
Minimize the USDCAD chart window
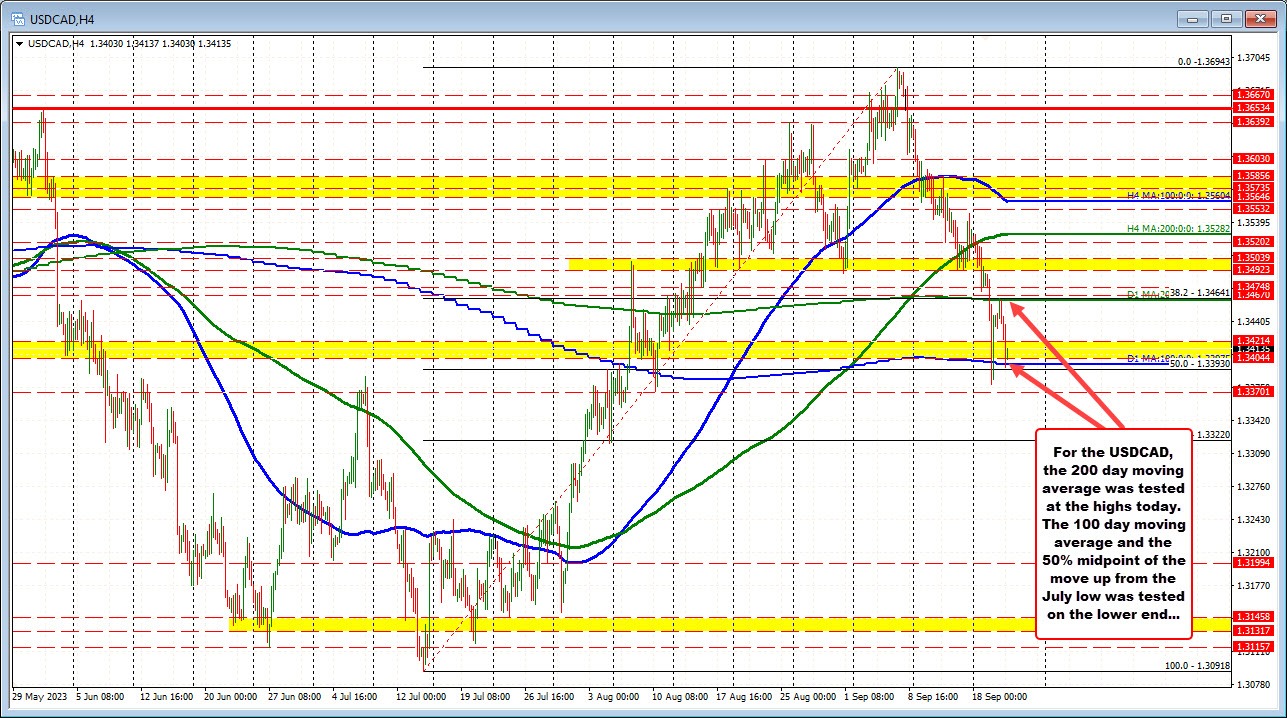(1193, 18)
